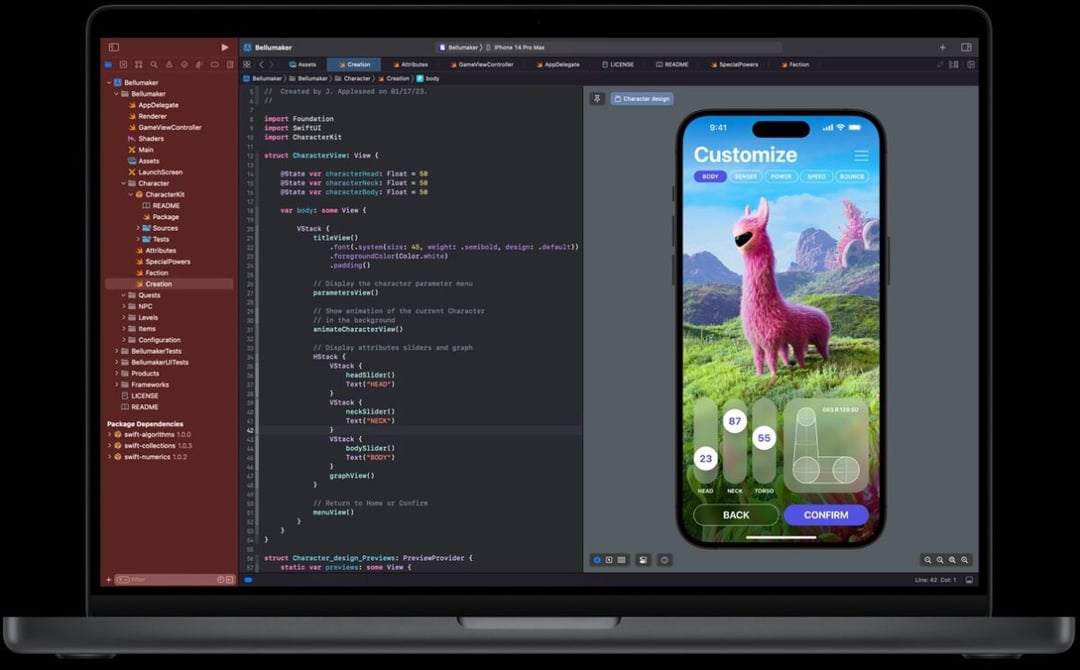Open the Find navigator magnifying glass
The width and height of the screenshot is (1080, 670).
[154, 64]
